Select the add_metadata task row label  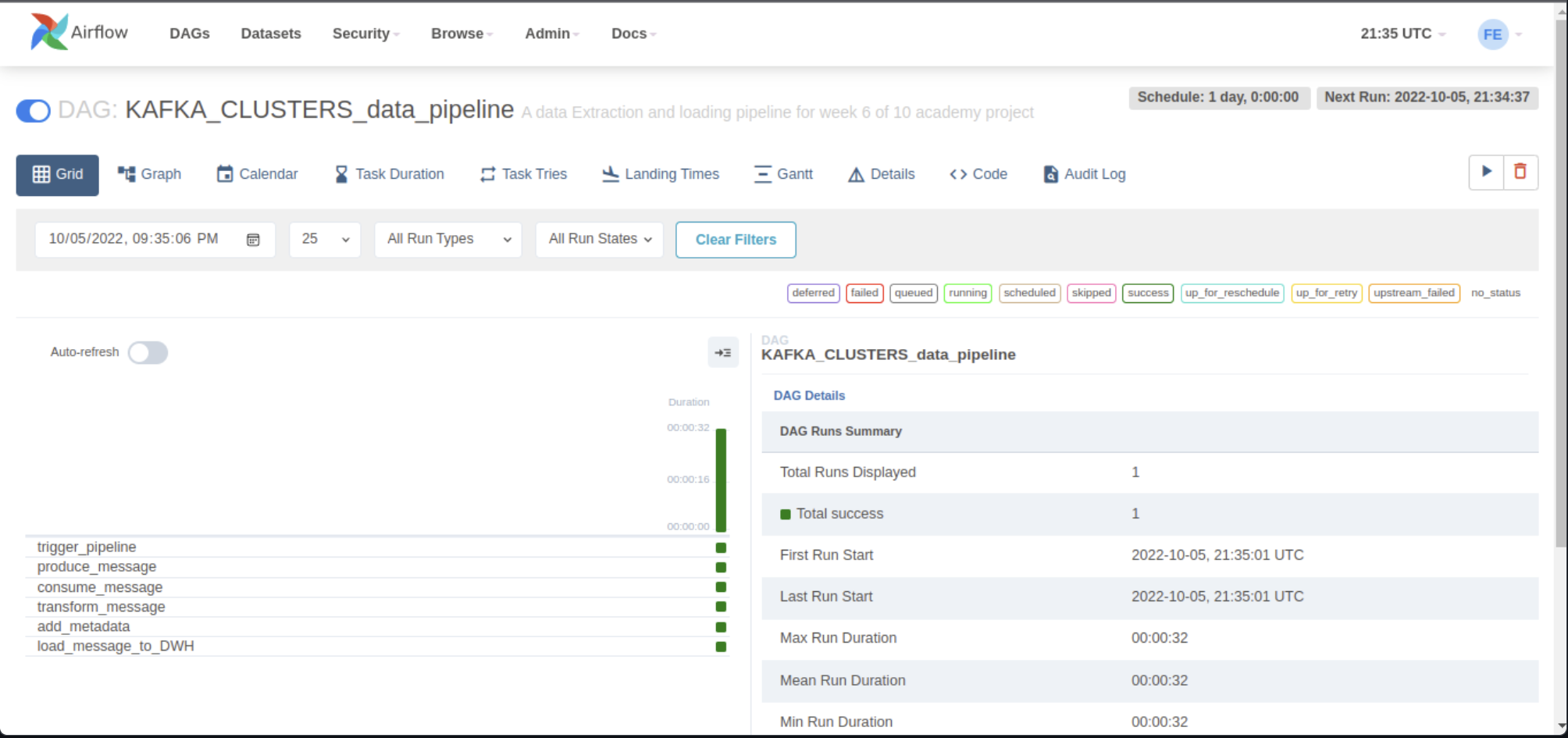point(84,626)
